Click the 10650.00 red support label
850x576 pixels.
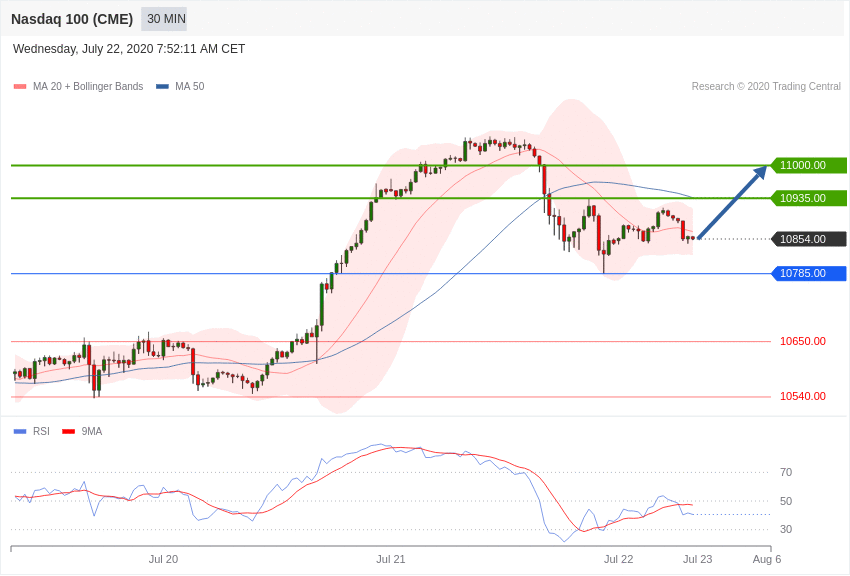(803, 341)
